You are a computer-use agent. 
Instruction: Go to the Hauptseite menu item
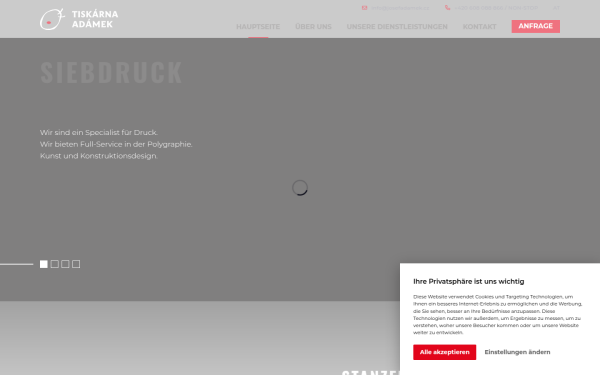pyautogui.click(x=258, y=27)
